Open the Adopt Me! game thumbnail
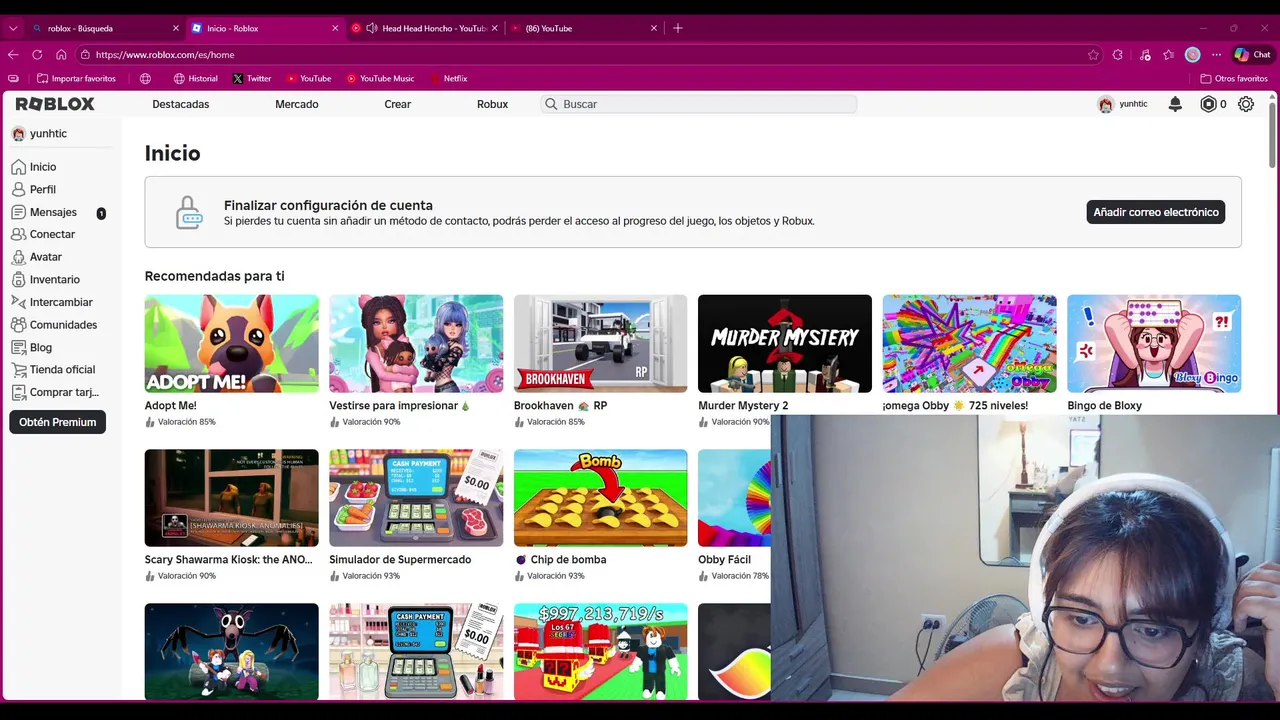Screen dimensions: 1280x720 coord(232,343)
